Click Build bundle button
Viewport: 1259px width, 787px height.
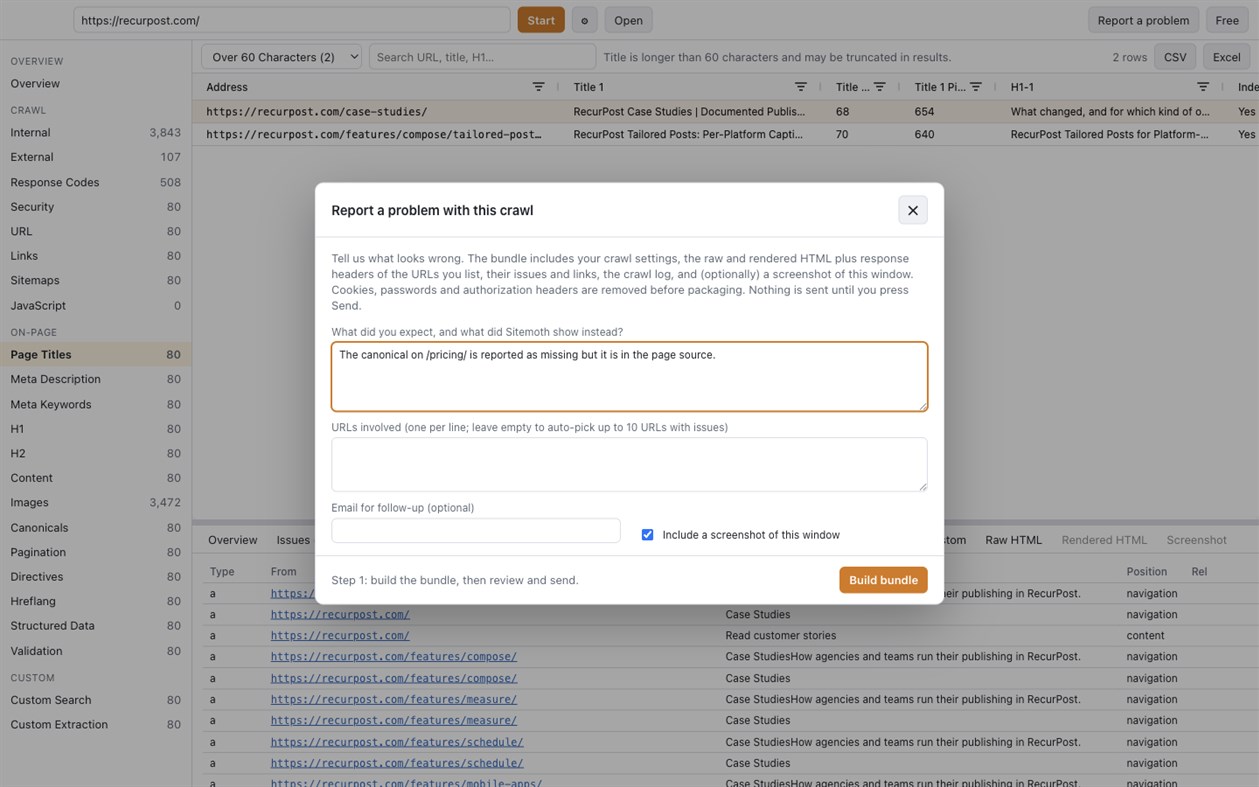883,580
